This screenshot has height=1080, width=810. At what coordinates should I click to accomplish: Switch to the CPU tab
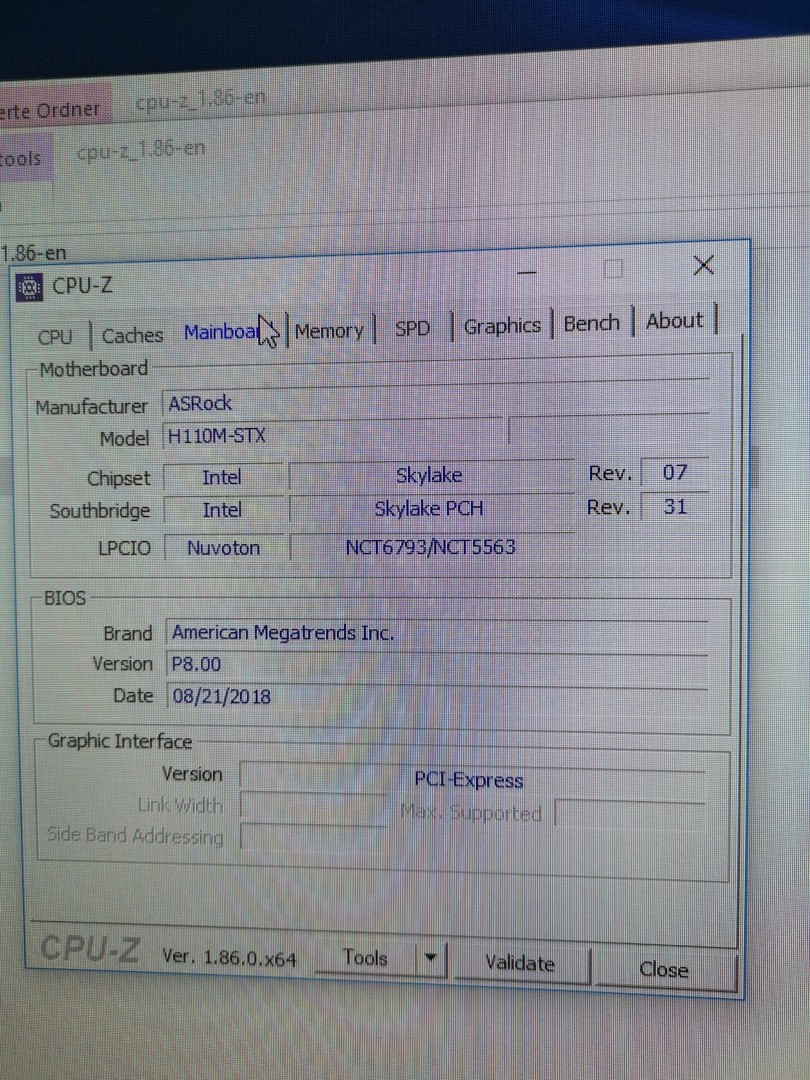pyautogui.click(x=55, y=337)
